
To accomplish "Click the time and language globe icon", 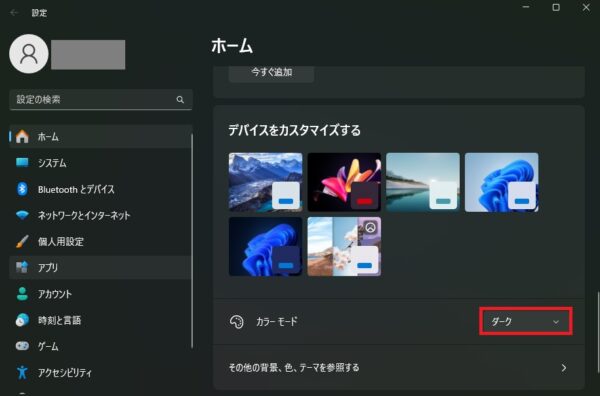I will click(22, 320).
